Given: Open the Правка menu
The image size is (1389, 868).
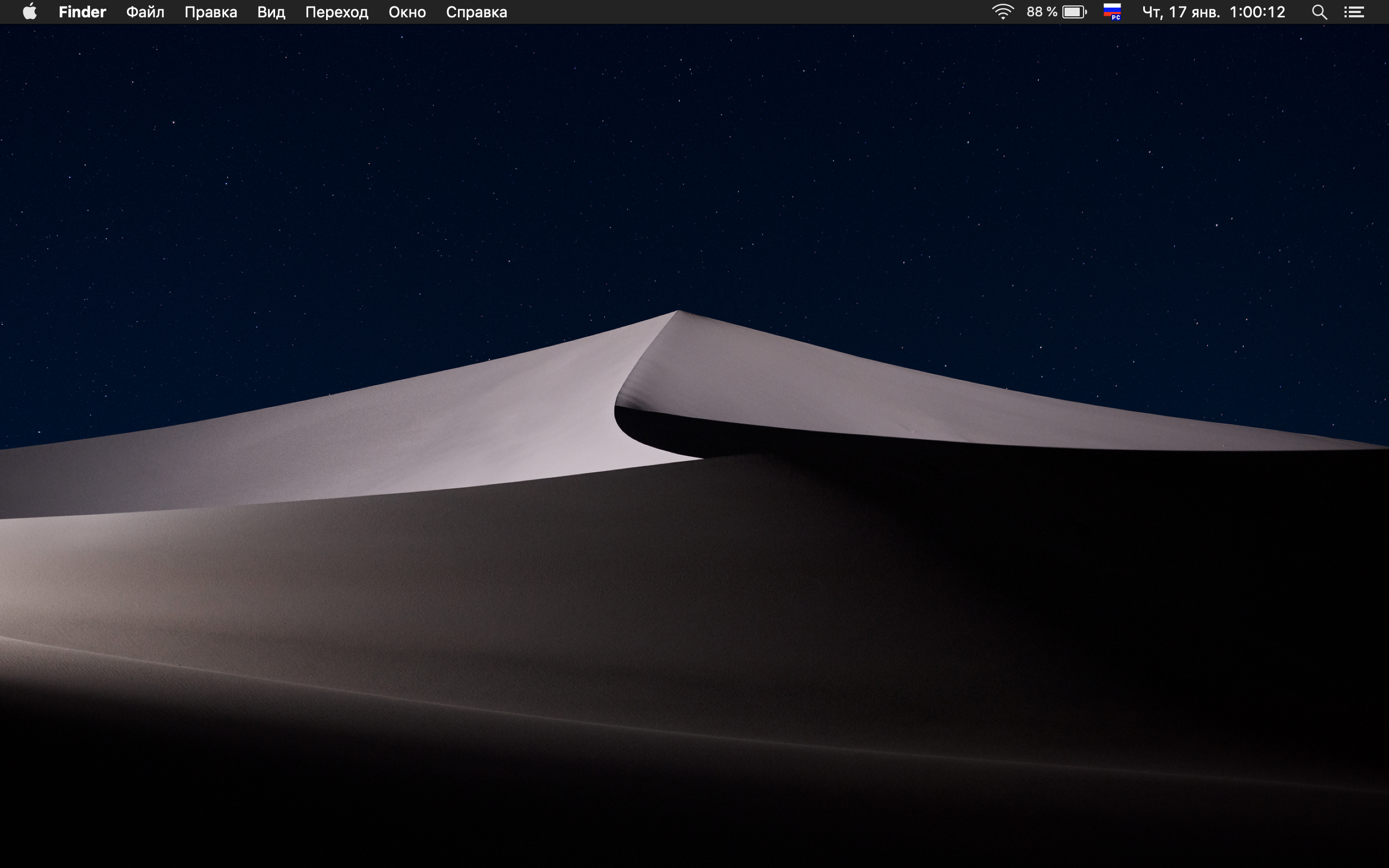Looking at the screenshot, I should coord(211,12).
